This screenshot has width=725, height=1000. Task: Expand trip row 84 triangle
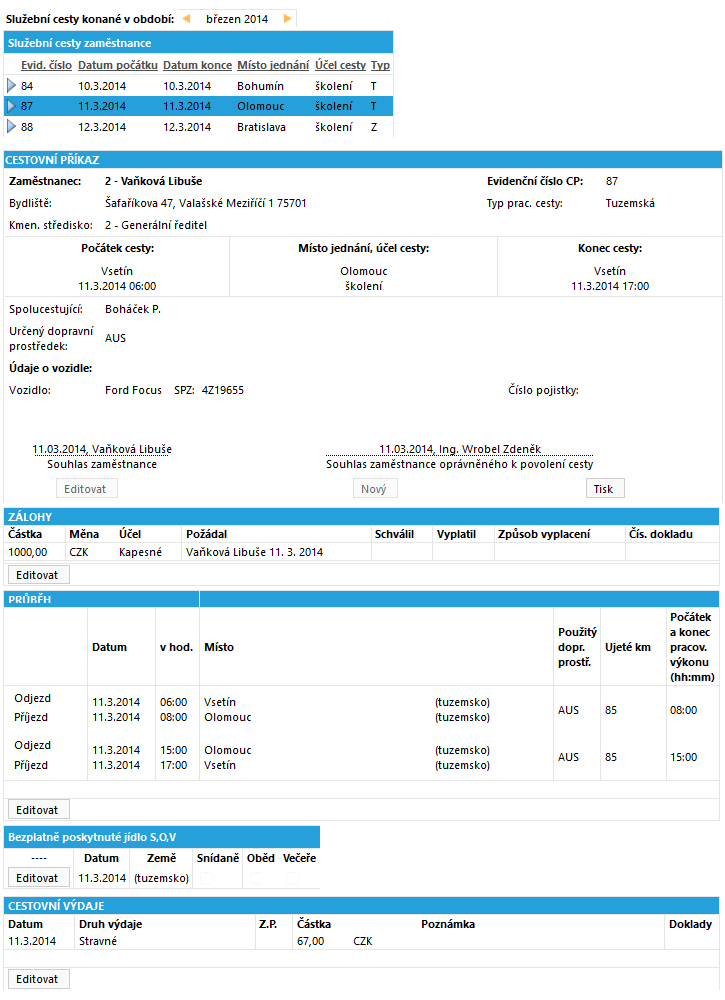[11, 85]
